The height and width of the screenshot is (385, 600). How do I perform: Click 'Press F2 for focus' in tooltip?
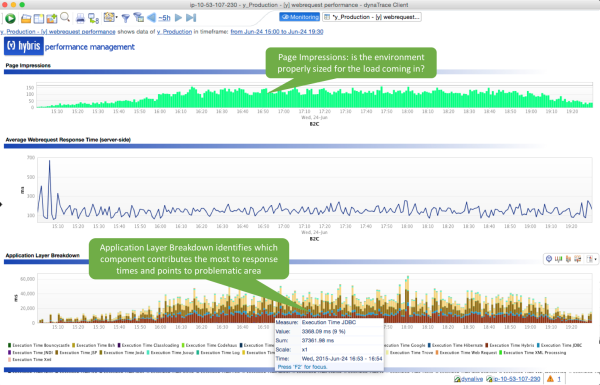[x=302, y=367]
